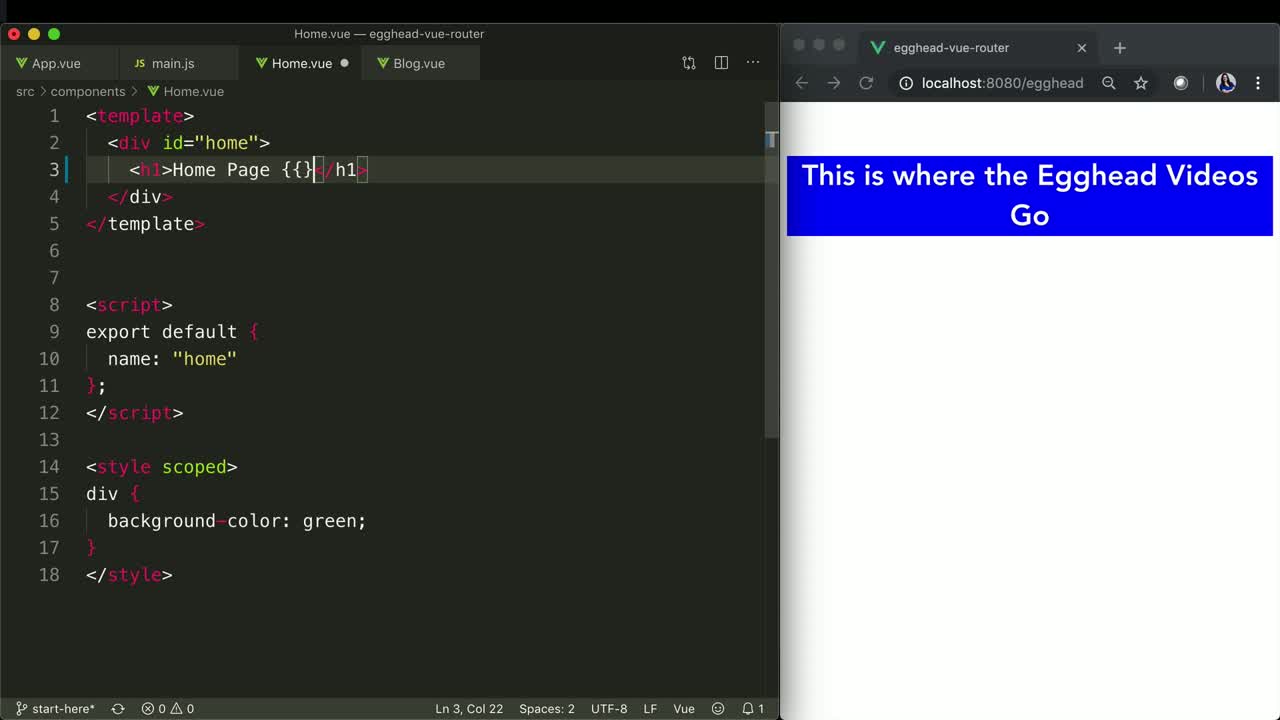Open More Actions ellipsis in editor toolbar
1280x720 pixels.
coord(753,63)
